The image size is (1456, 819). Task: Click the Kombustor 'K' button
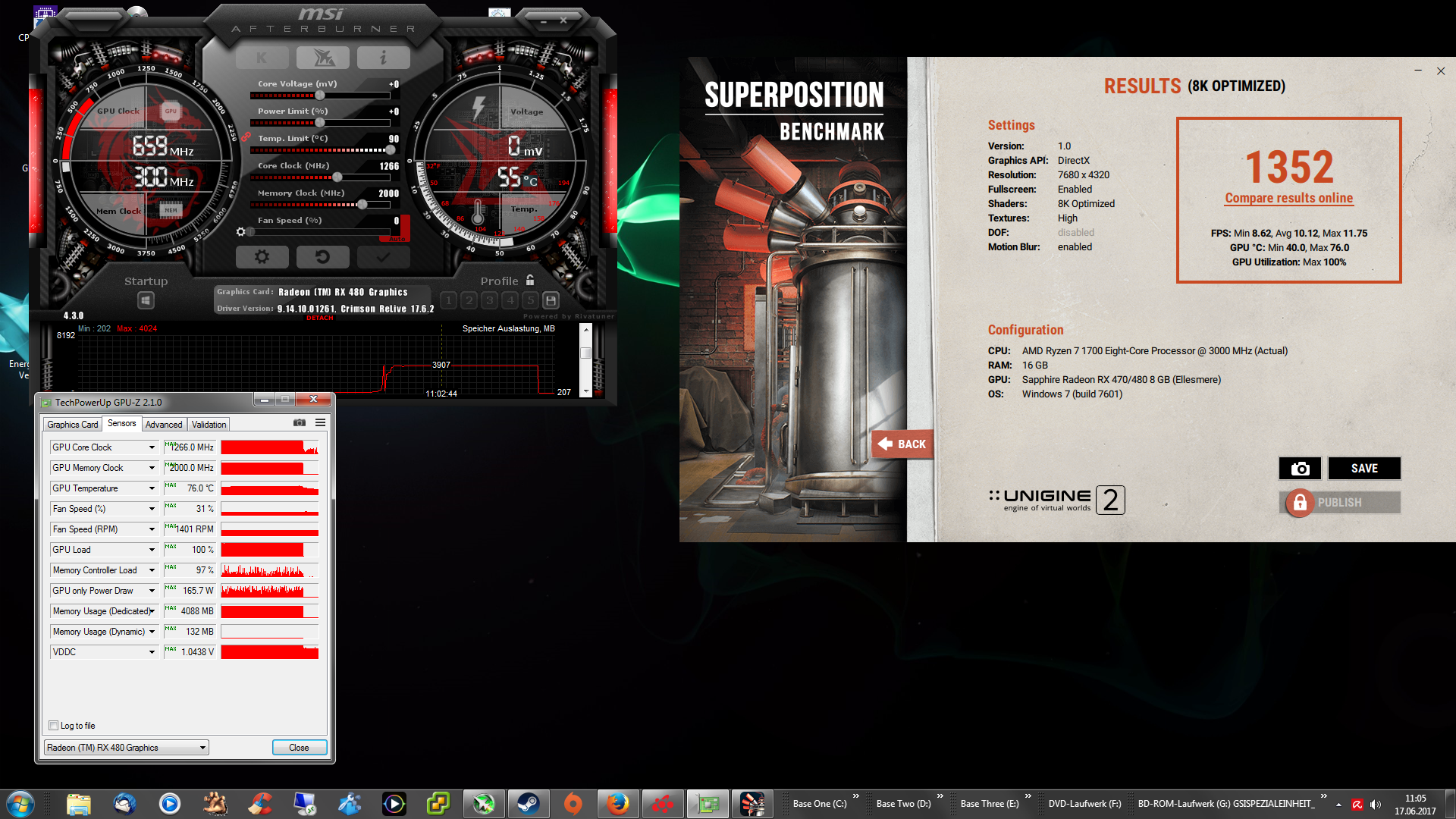pyautogui.click(x=262, y=58)
